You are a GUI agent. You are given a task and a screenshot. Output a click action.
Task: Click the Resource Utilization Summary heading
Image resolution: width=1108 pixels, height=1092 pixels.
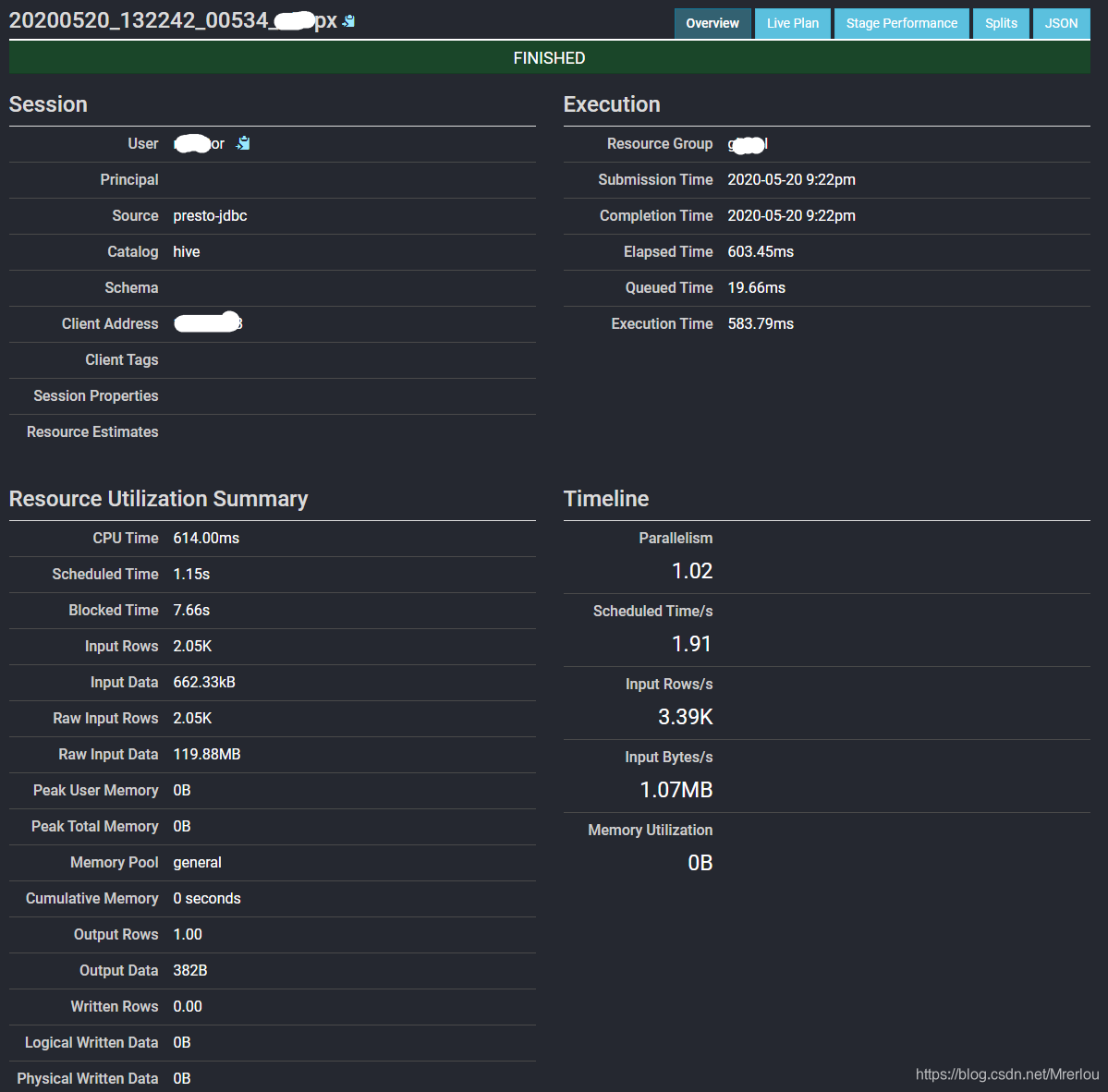(158, 499)
